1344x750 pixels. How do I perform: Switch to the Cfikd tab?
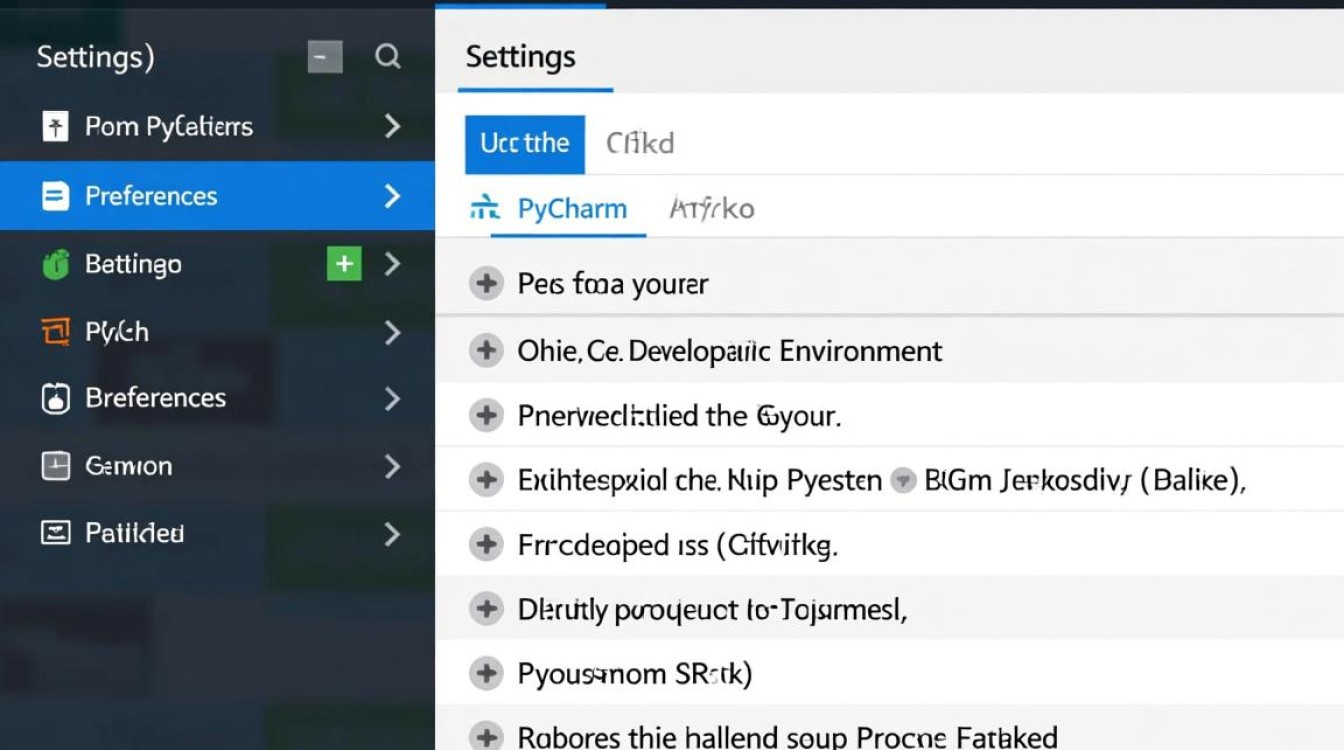click(x=640, y=143)
